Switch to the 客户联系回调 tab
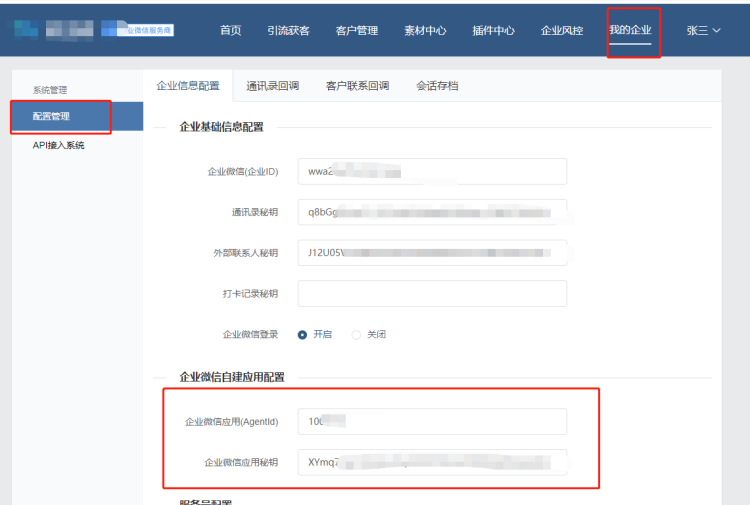Image resolution: width=750 pixels, height=505 pixels. click(x=357, y=86)
